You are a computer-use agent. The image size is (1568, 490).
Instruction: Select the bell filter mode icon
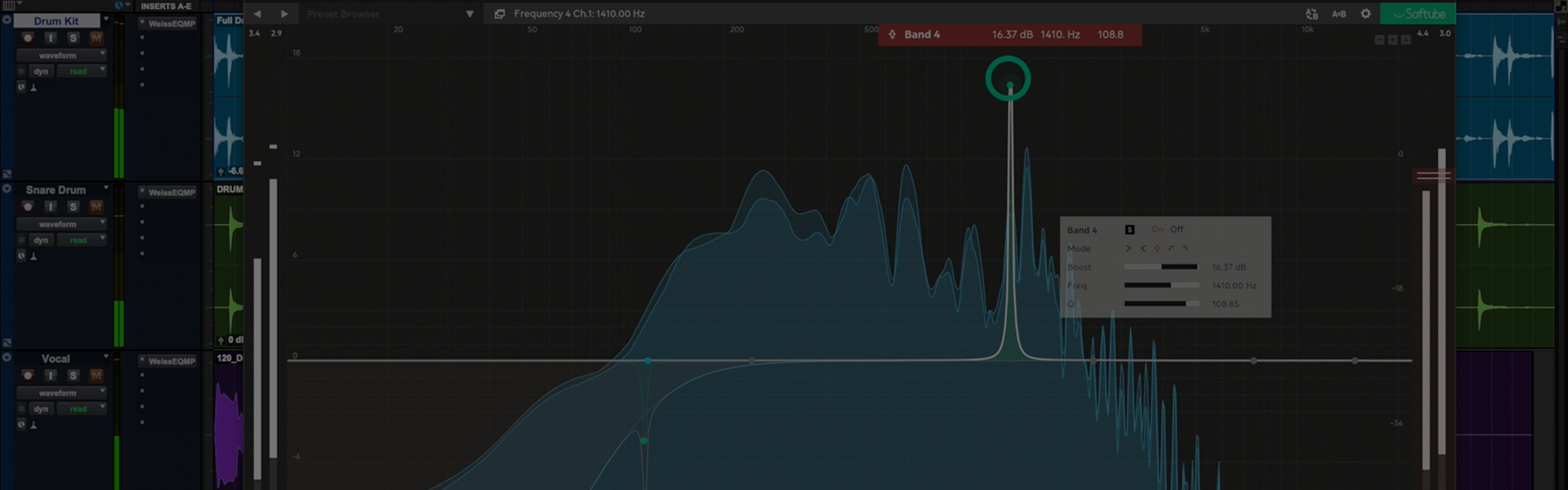coord(1156,248)
